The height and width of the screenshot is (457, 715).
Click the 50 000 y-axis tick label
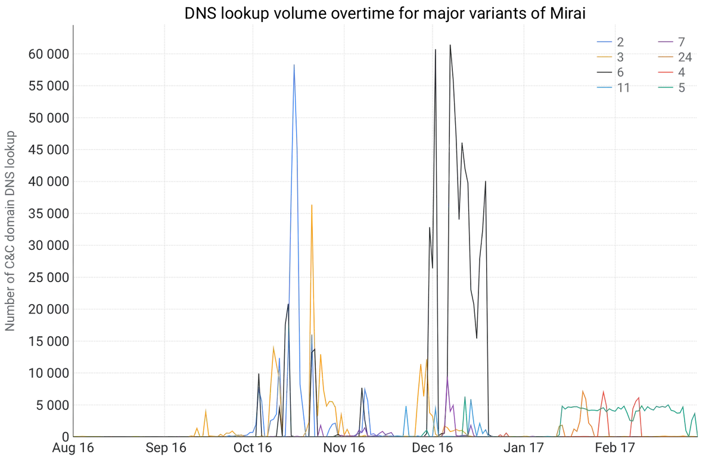tap(49, 118)
